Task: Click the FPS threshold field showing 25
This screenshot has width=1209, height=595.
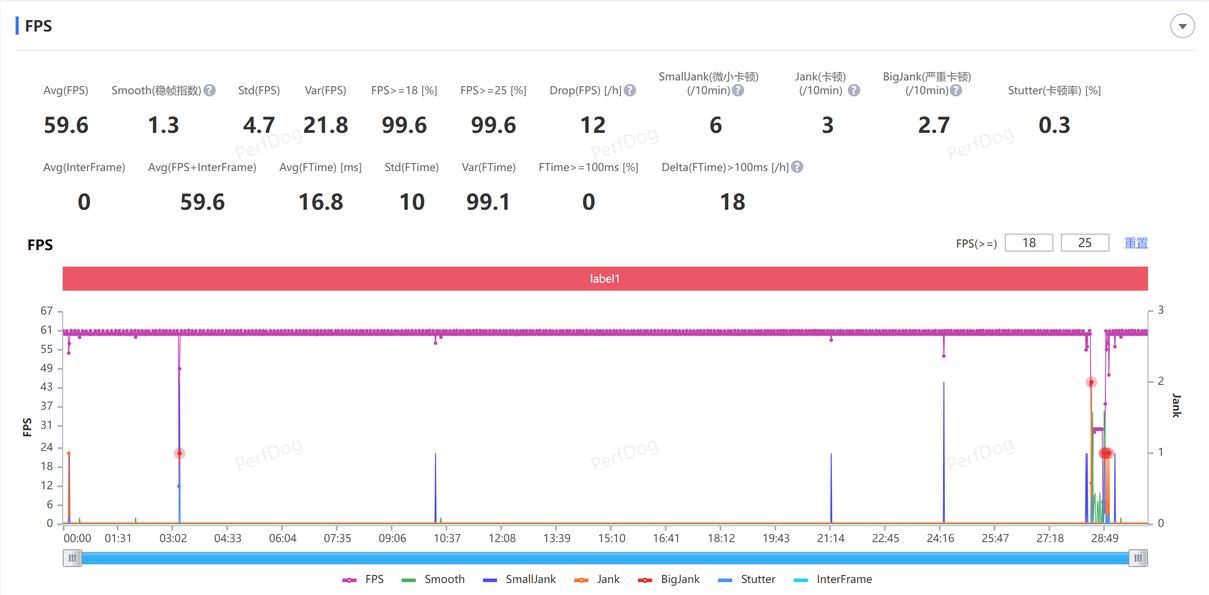Action: [1084, 243]
